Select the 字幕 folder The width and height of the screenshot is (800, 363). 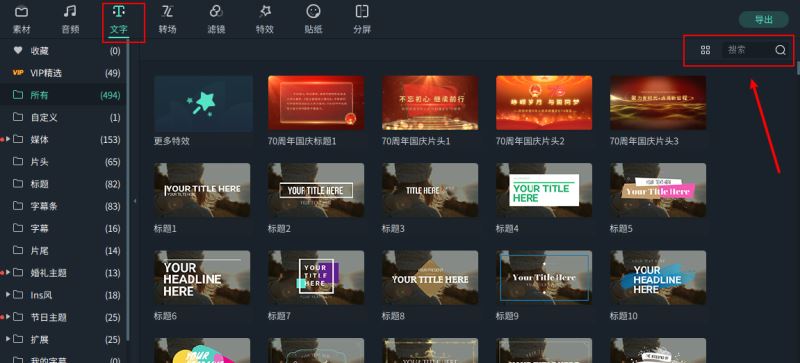point(63,228)
